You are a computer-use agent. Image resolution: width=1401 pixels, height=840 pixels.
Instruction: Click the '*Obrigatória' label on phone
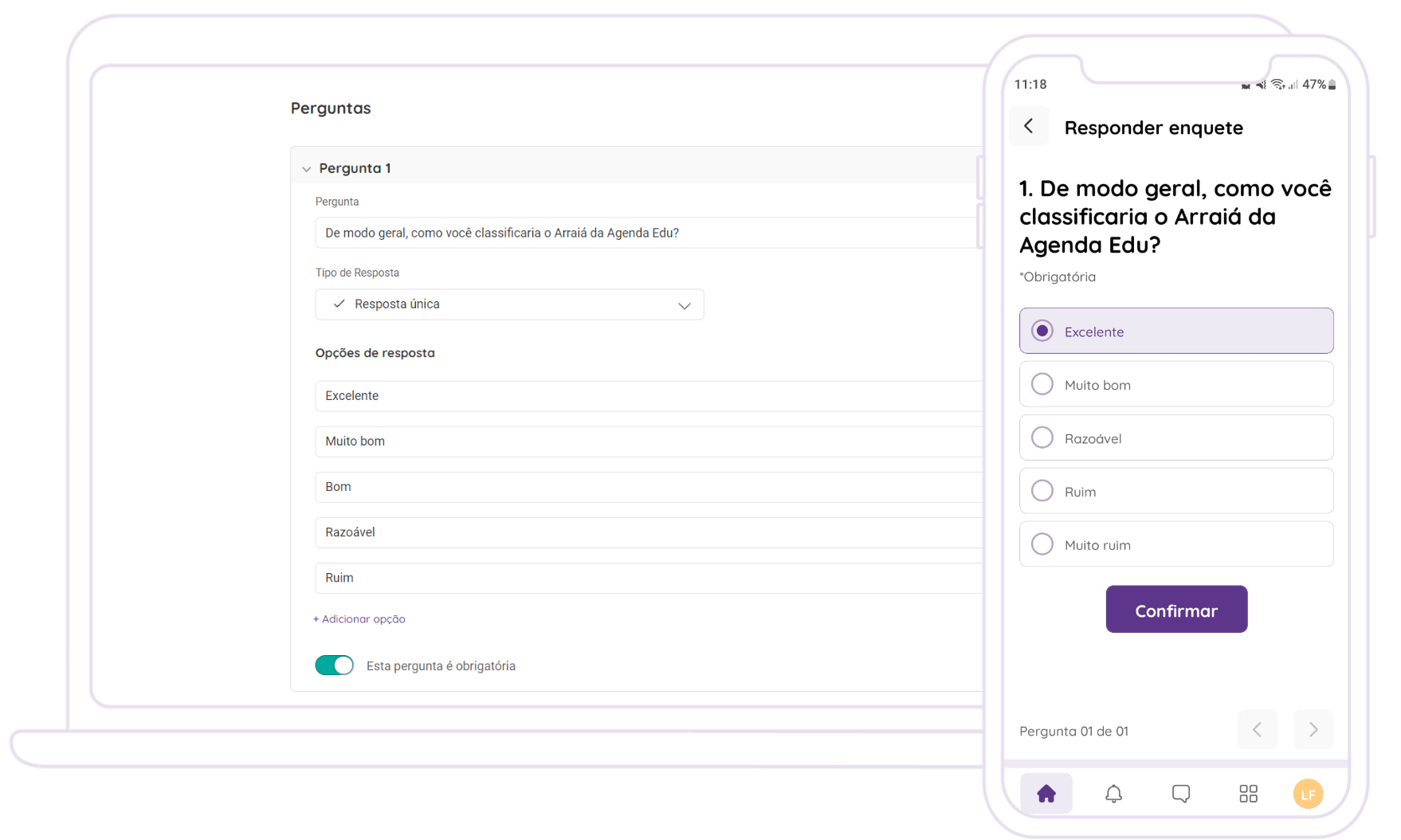1058,277
